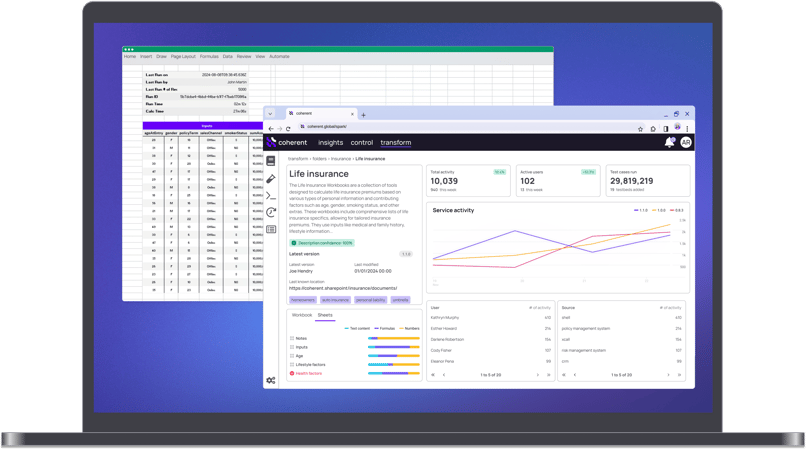Open the refresh-history icon in sidebar
Screen dimensions: 806x449
(x=271, y=212)
